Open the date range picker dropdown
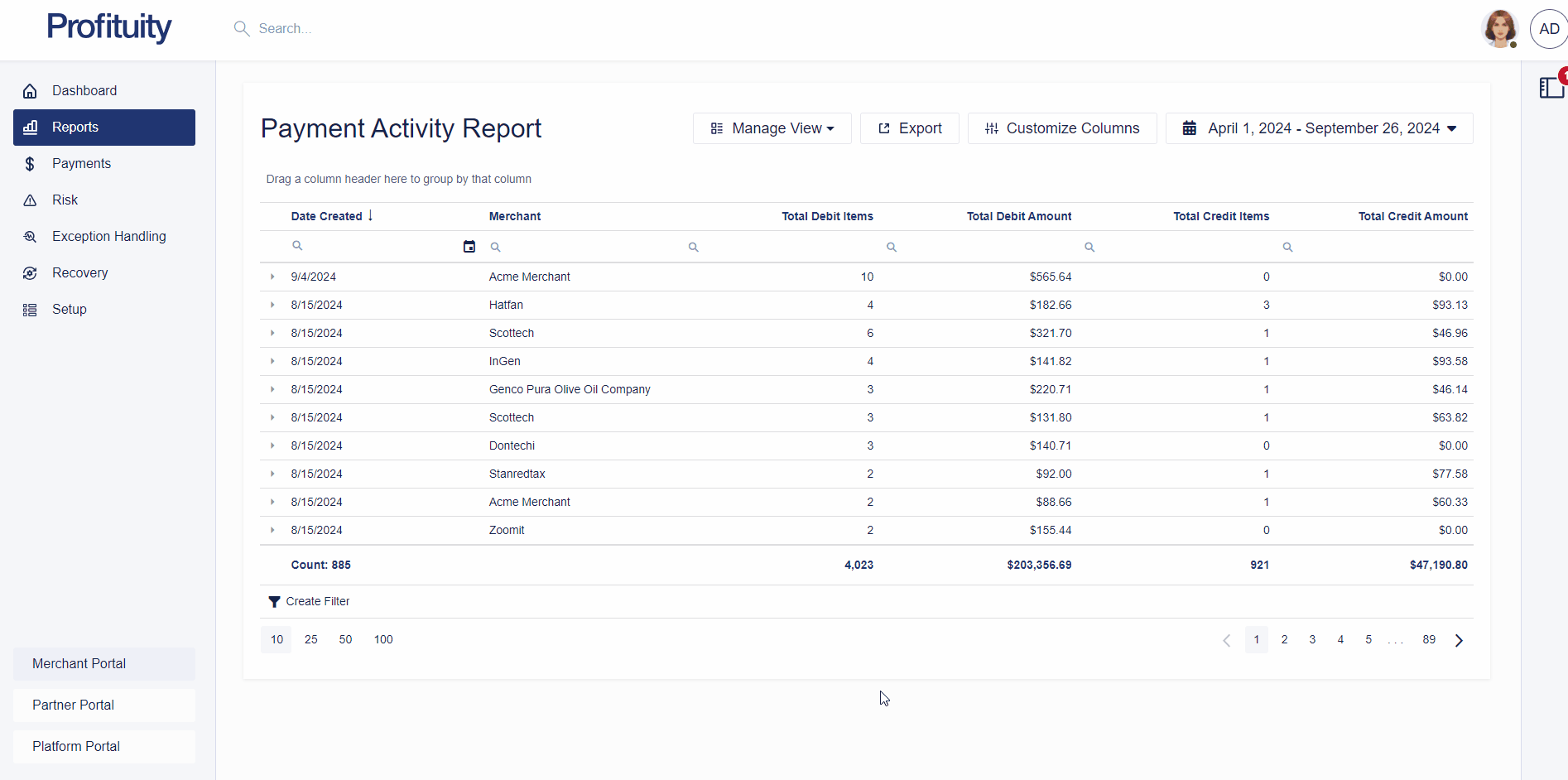1568x780 pixels. 1319,128
